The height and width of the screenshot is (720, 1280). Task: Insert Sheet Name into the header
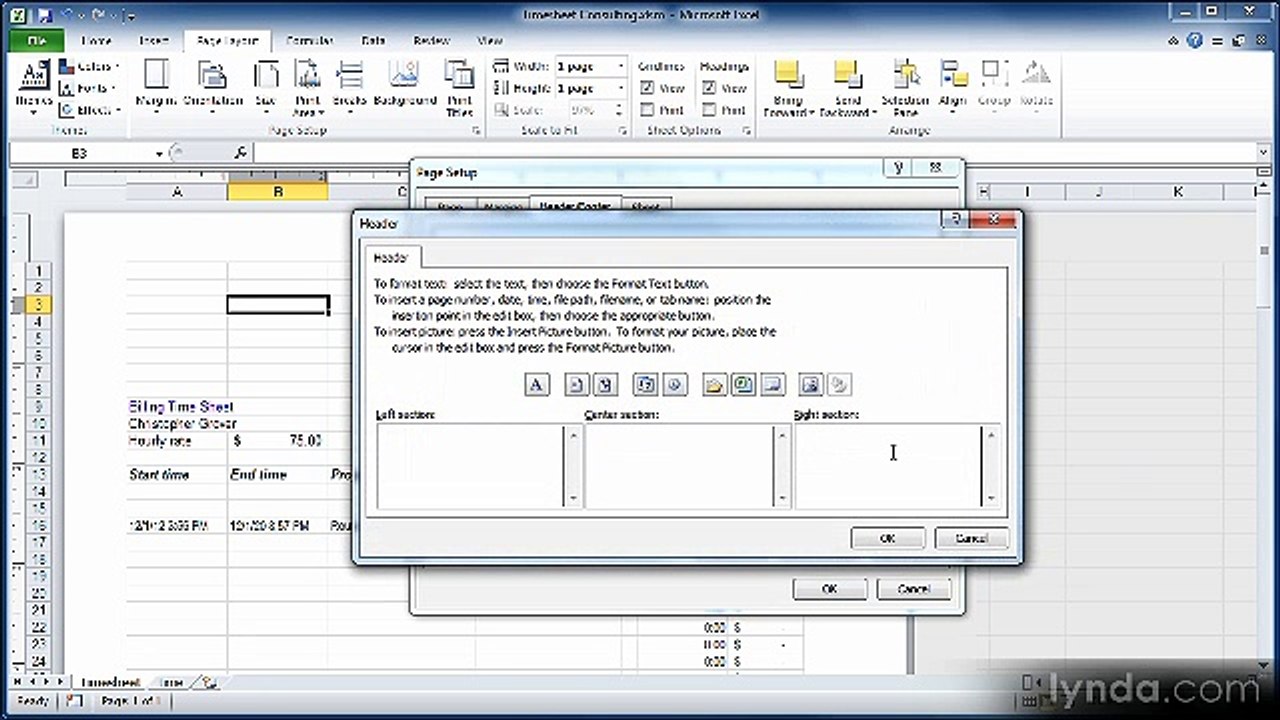point(771,385)
